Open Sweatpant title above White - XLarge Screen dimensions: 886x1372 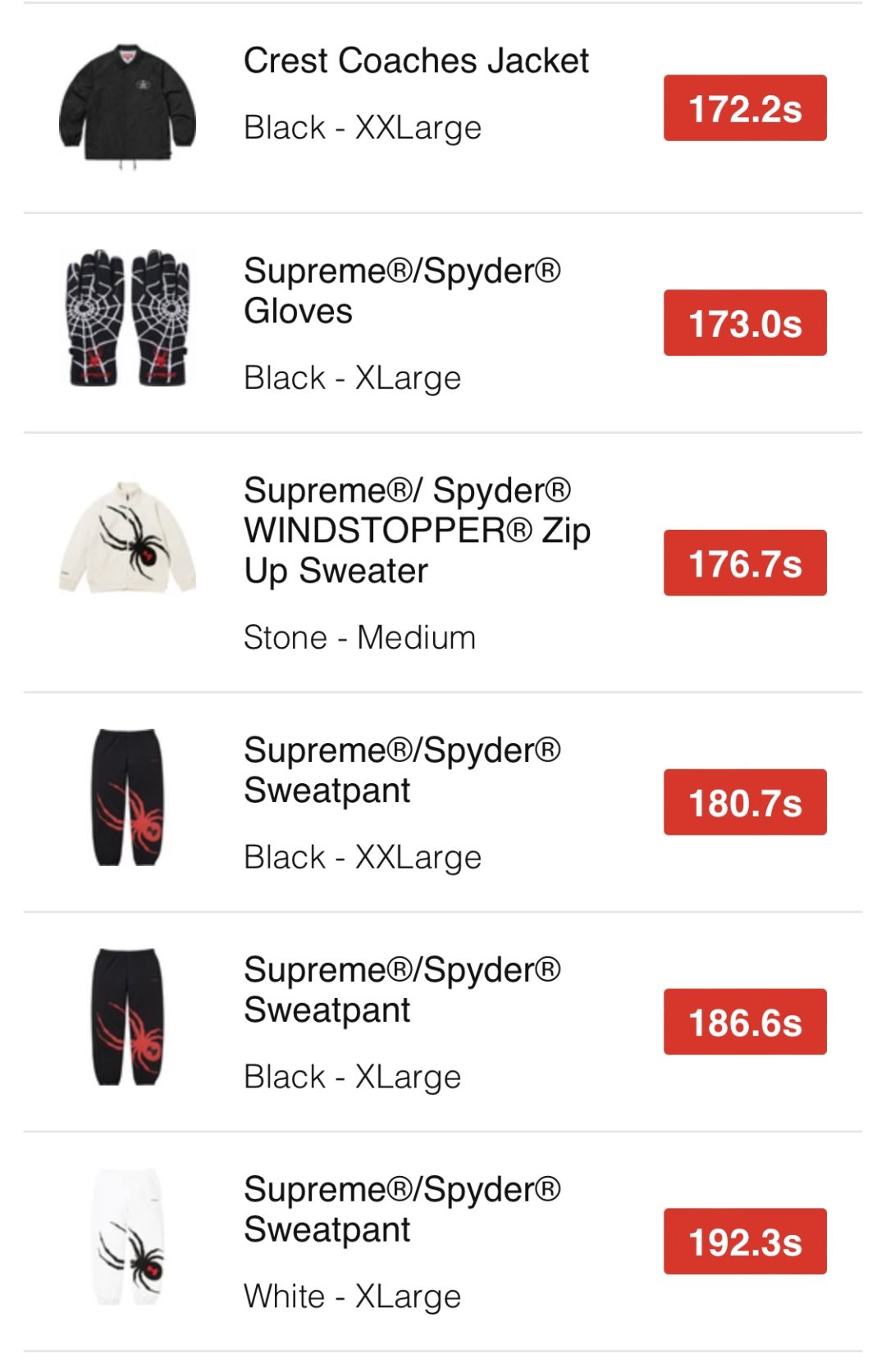[x=402, y=1209]
